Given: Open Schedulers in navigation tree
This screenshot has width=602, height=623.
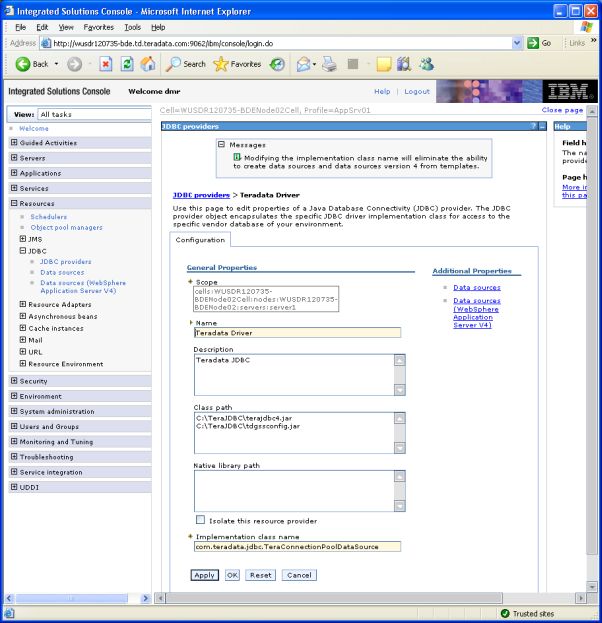Looking at the screenshot, I should pos(48,217).
